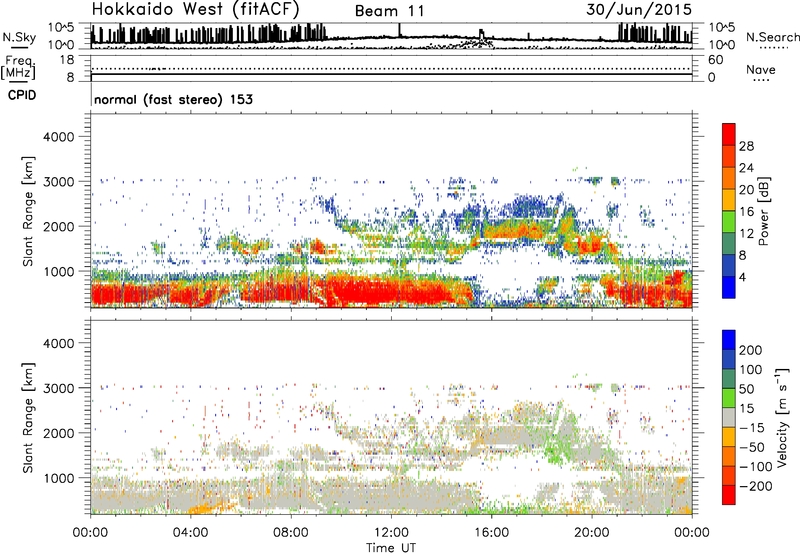Pick the blue top segment of velocity colorbar
This screenshot has width=800, height=554.
[729, 340]
